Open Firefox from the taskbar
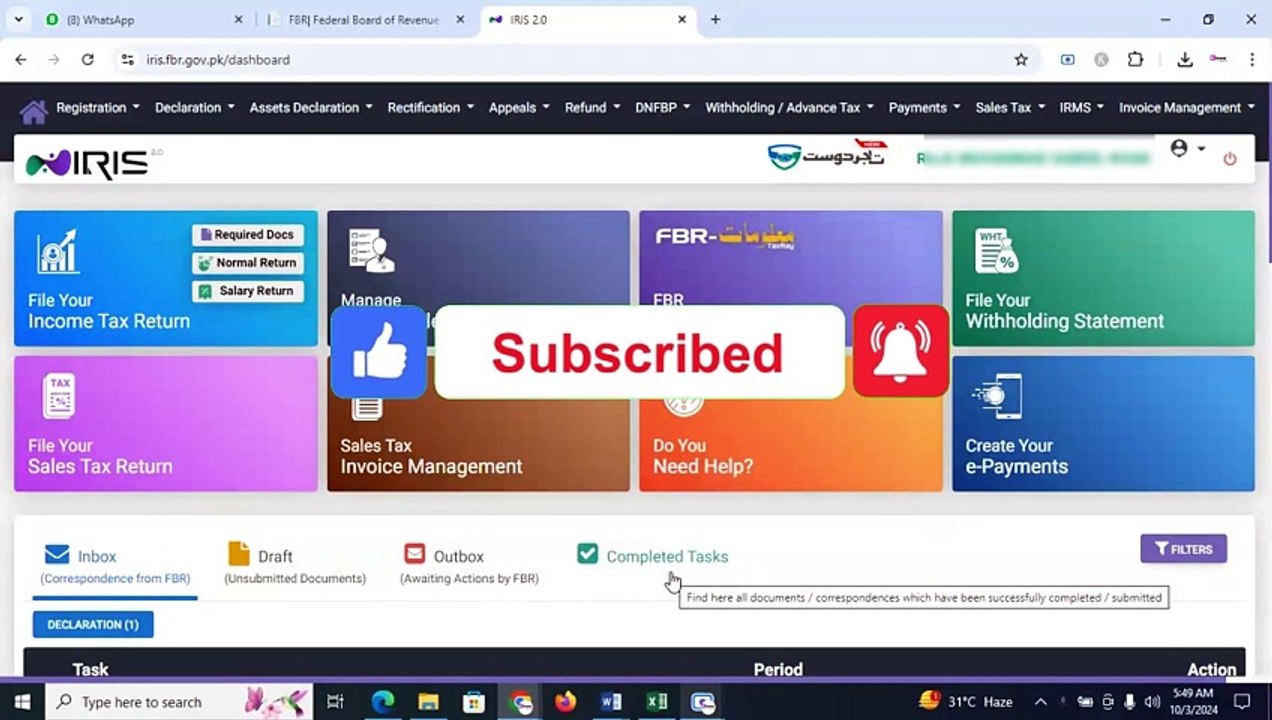The width and height of the screenshot is (1272, 720). [566, 702]
